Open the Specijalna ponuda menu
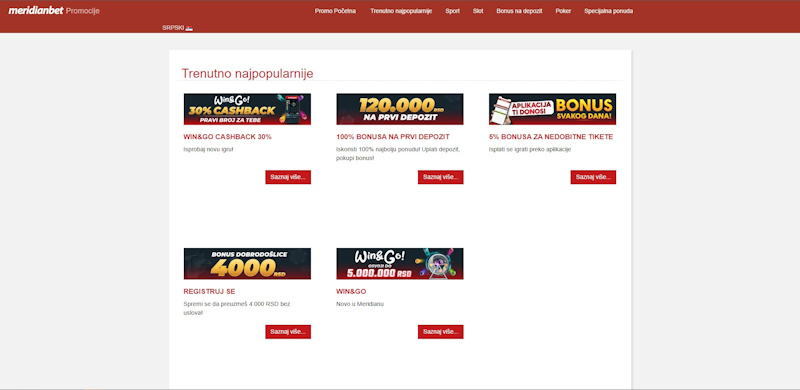800x390 pixels. point(609,11)
